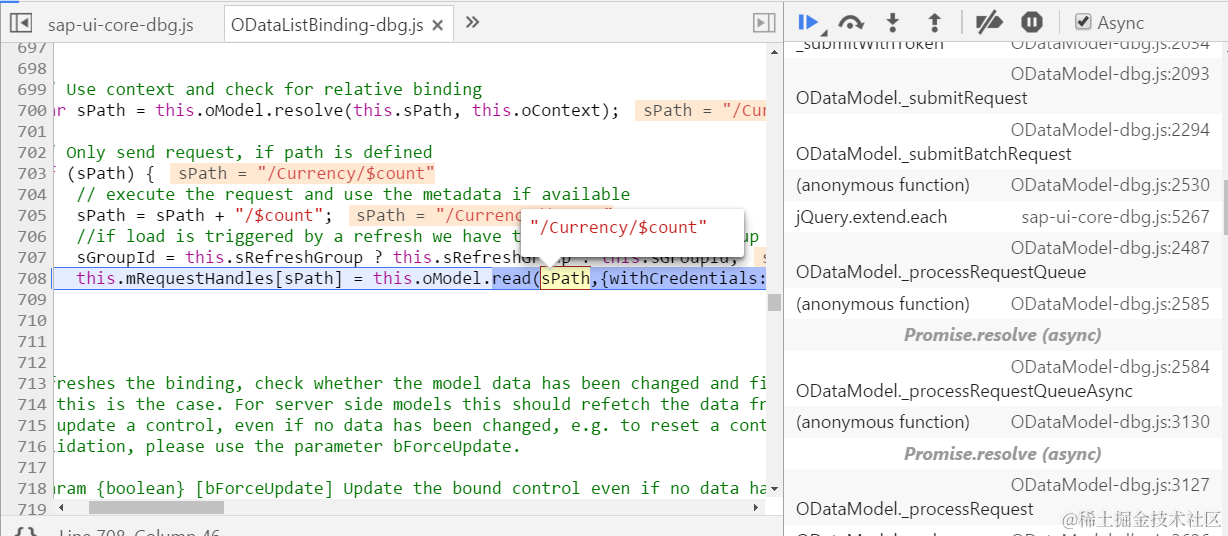Toggle breakpoint on line 708

[32, 278]
